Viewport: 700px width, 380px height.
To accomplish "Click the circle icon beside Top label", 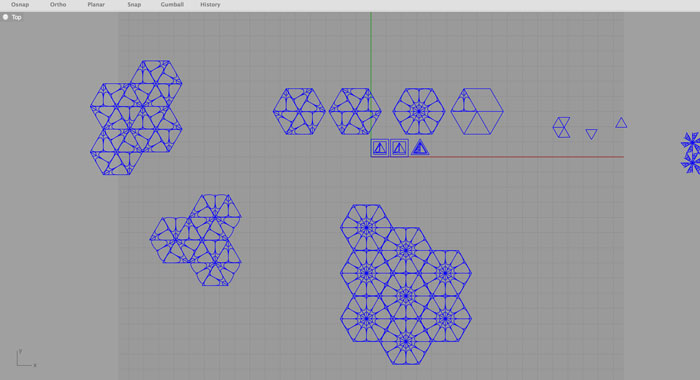I will point(5,17).
